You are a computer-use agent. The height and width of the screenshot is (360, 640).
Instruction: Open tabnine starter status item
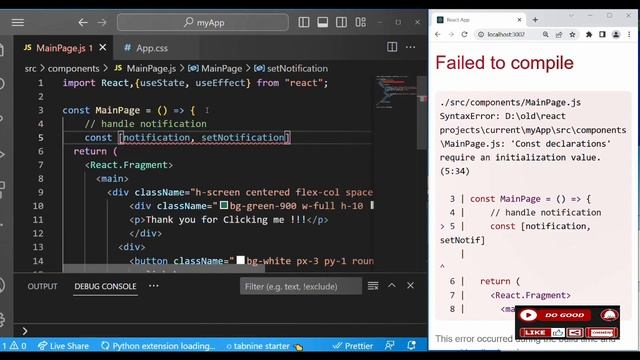pos(264,346)
